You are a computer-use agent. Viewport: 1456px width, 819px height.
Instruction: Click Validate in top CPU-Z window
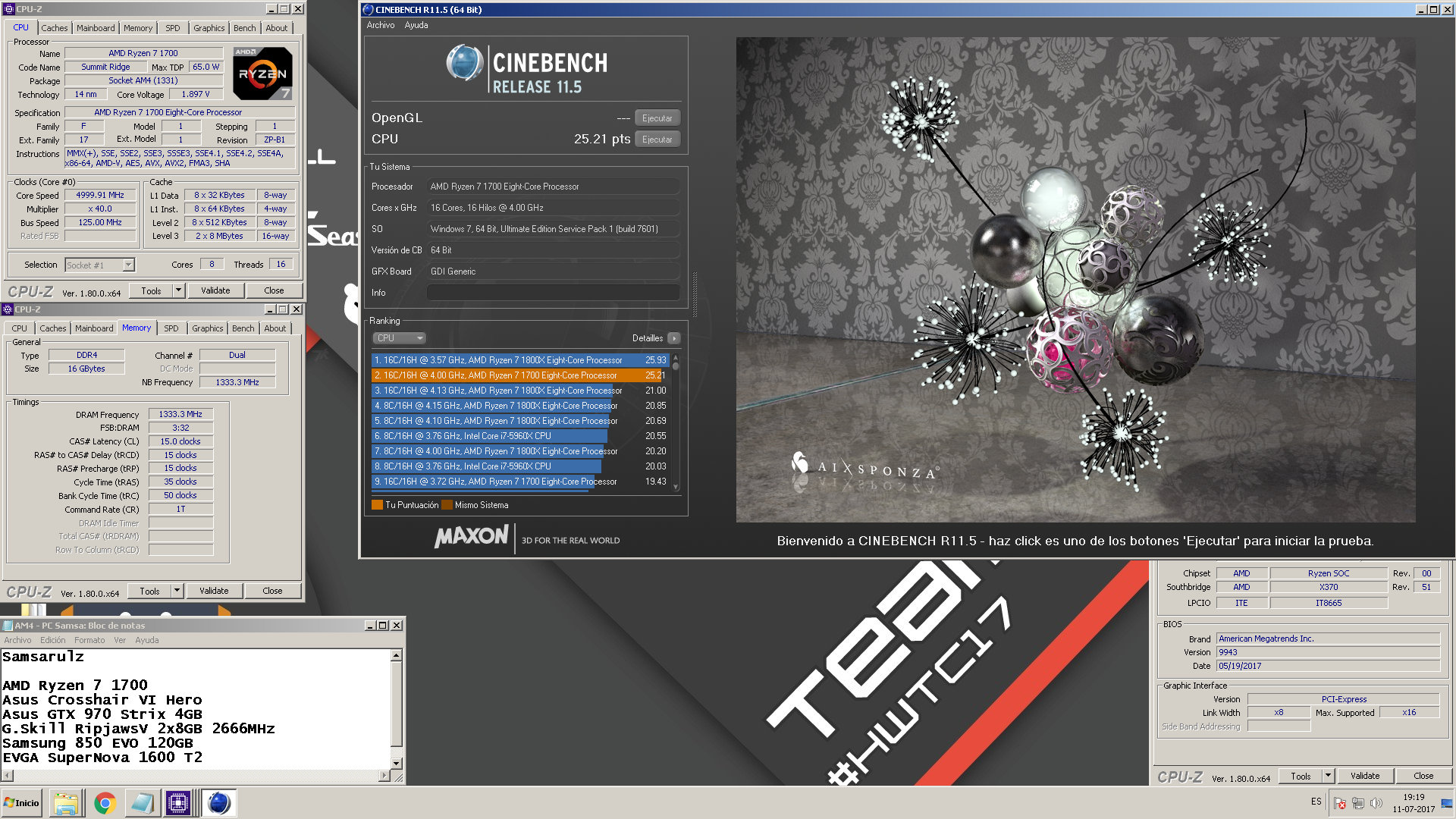click(215, 290)
